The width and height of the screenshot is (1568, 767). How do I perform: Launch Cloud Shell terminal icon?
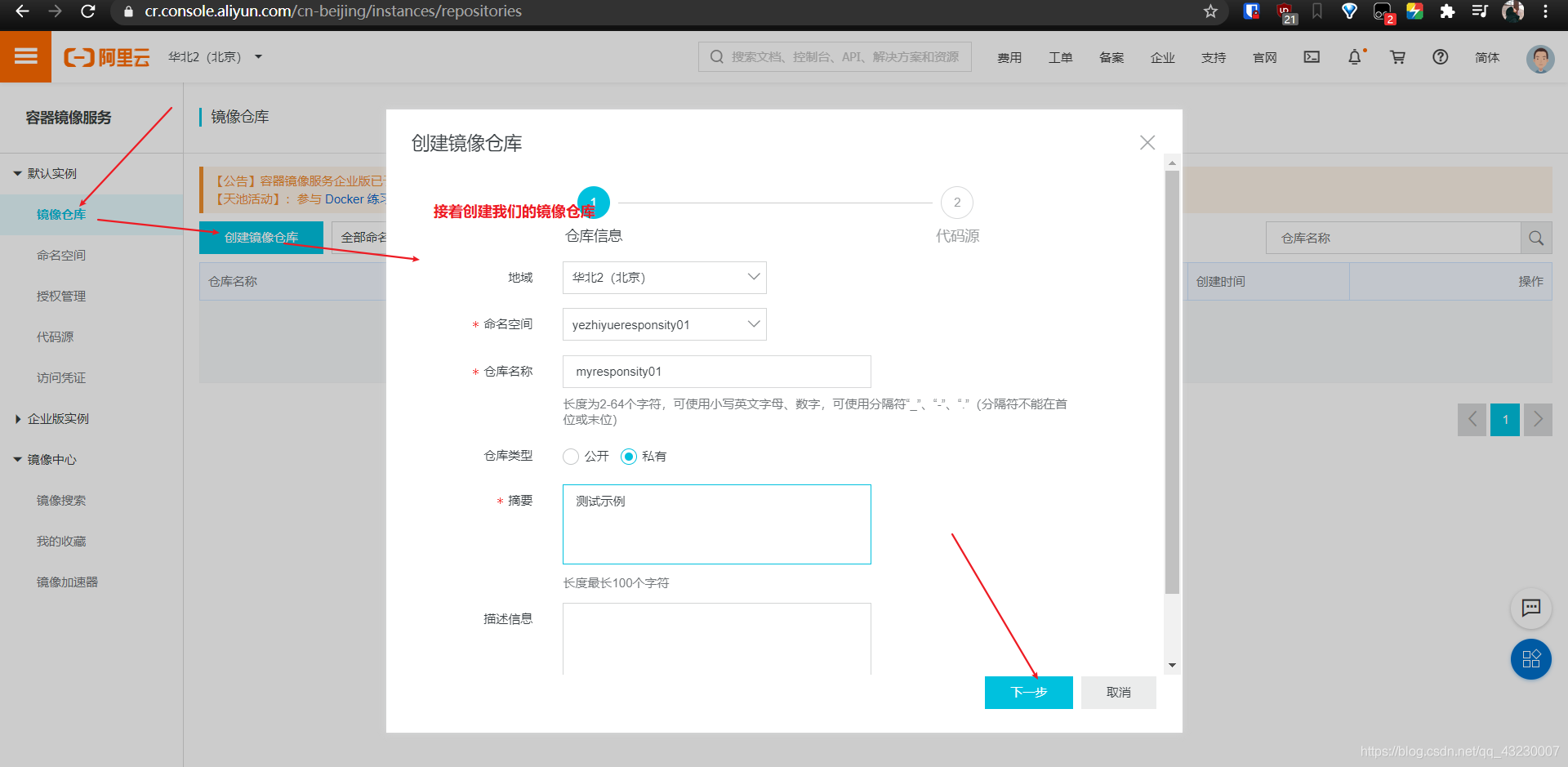[1312, 56]
